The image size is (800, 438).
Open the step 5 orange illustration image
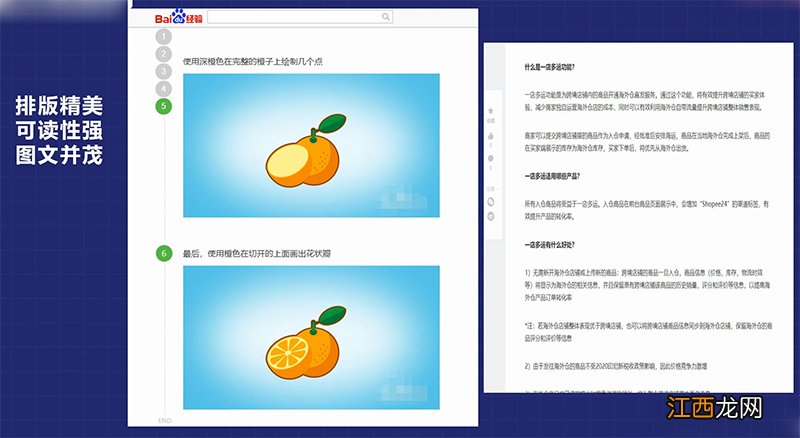[x=311, y=145]
